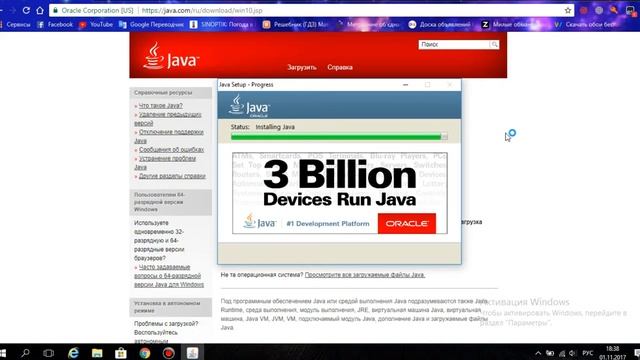Open the Microsoft Store taskbar icon
The width and height of the screenshot is (640, 360).
121,353
